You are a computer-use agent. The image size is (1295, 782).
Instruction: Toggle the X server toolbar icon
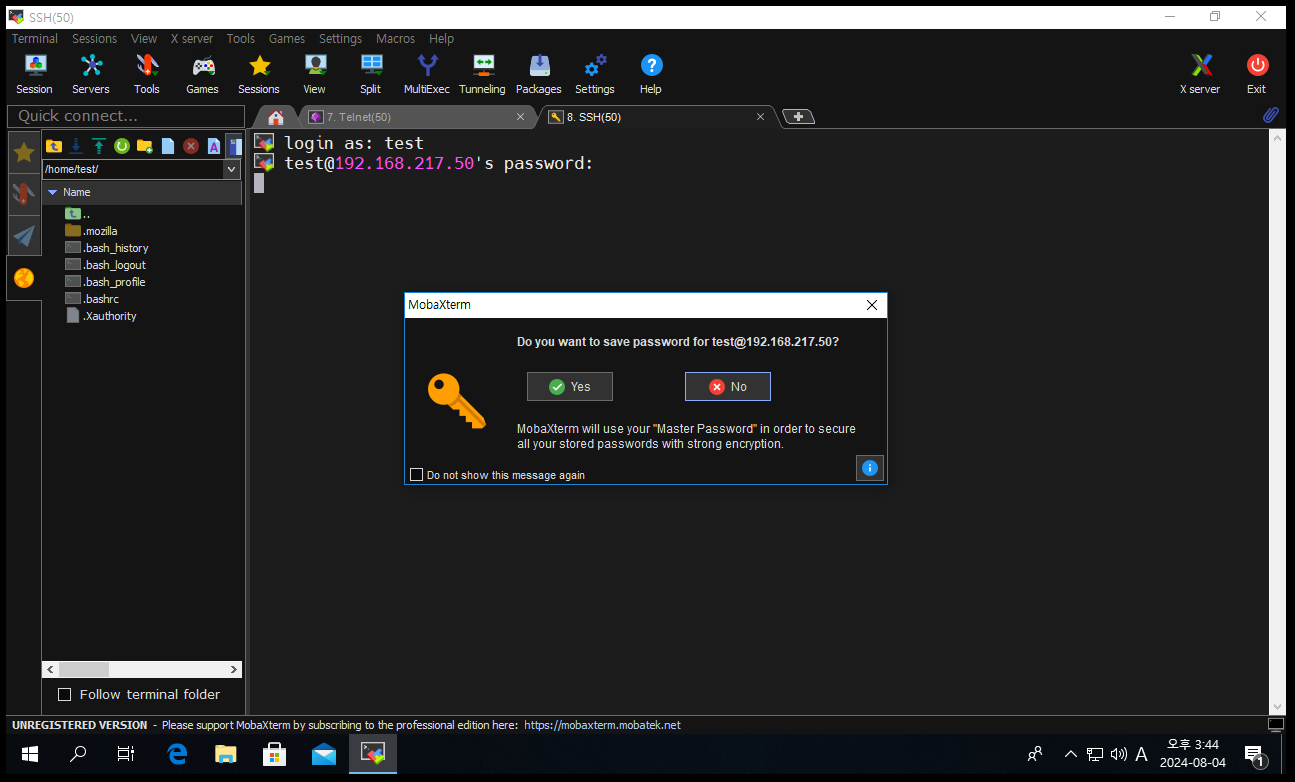click(x=1201, y=75)
